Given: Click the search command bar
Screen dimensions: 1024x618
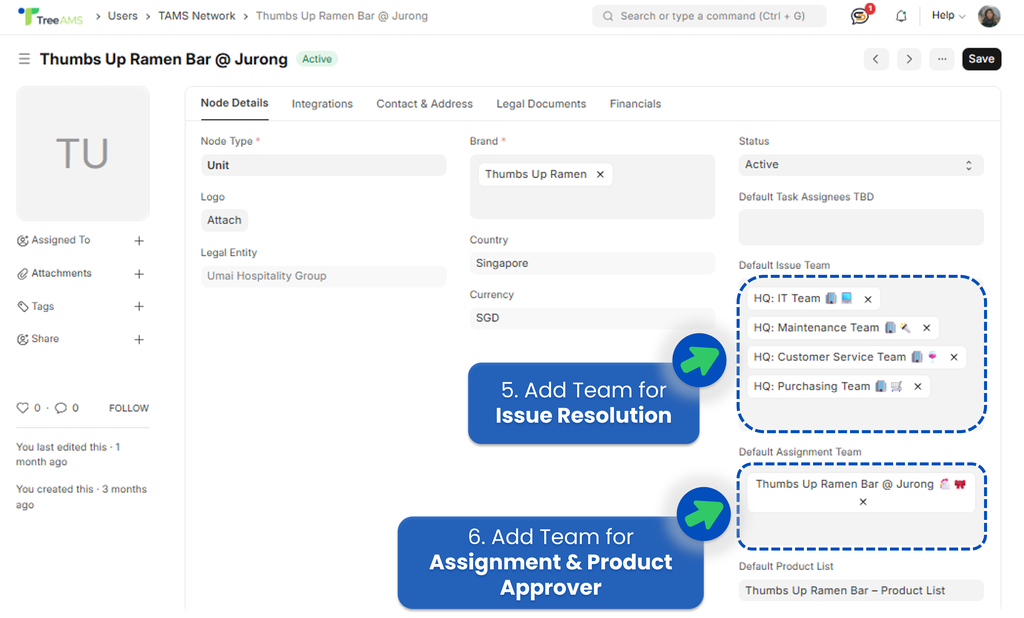Looking at the screenshot, I should point(709,16).
